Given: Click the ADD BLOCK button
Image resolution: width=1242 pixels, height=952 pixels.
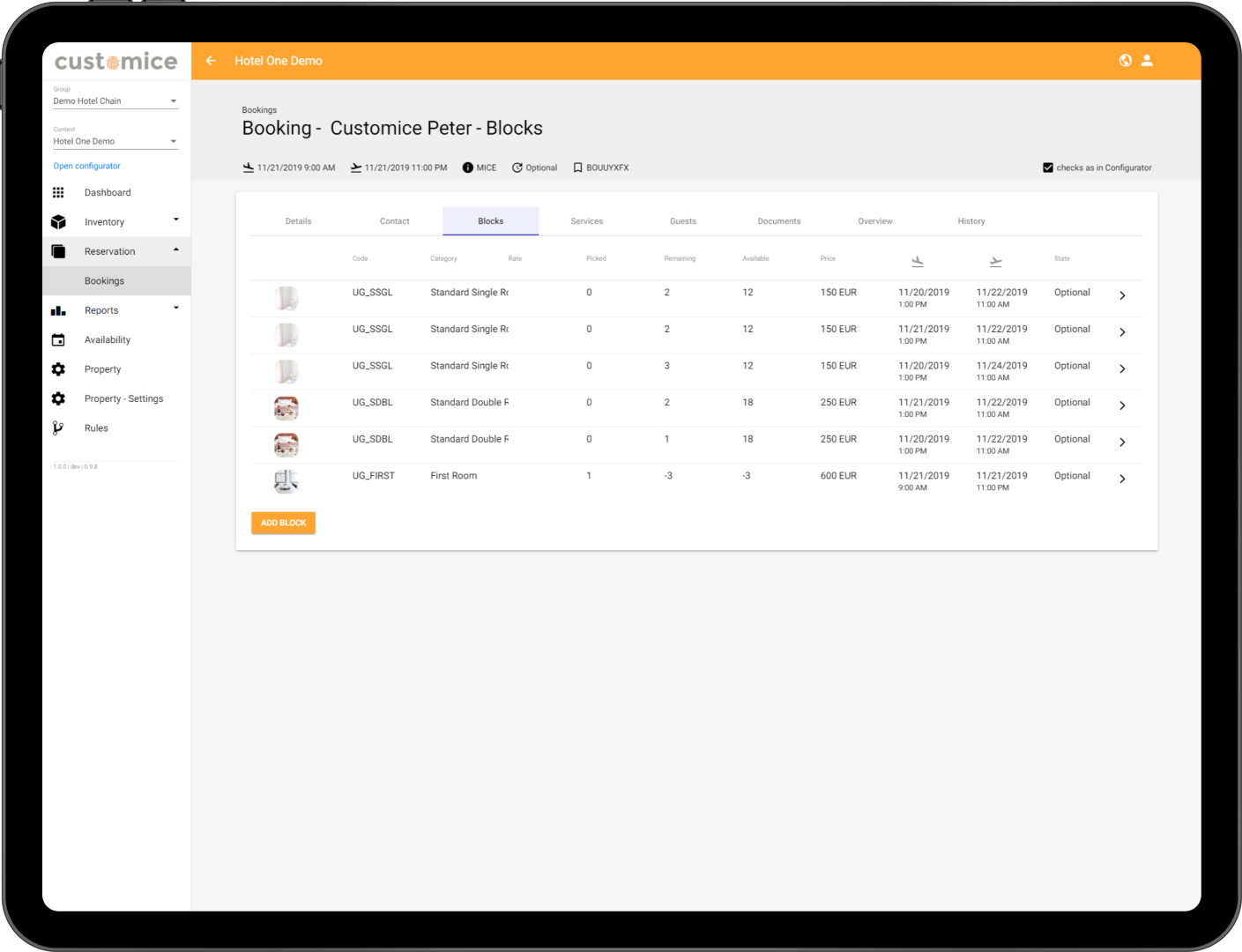Looking at the screenshot, I should coord(283,523).
